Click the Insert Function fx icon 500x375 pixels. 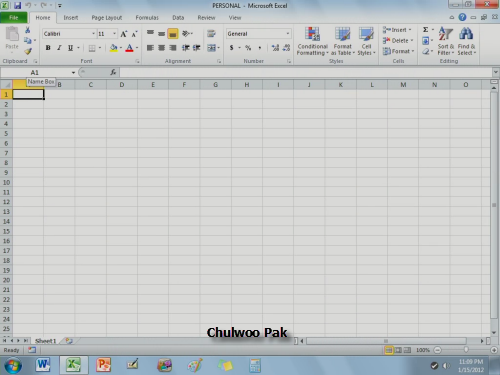click(113, 72)
